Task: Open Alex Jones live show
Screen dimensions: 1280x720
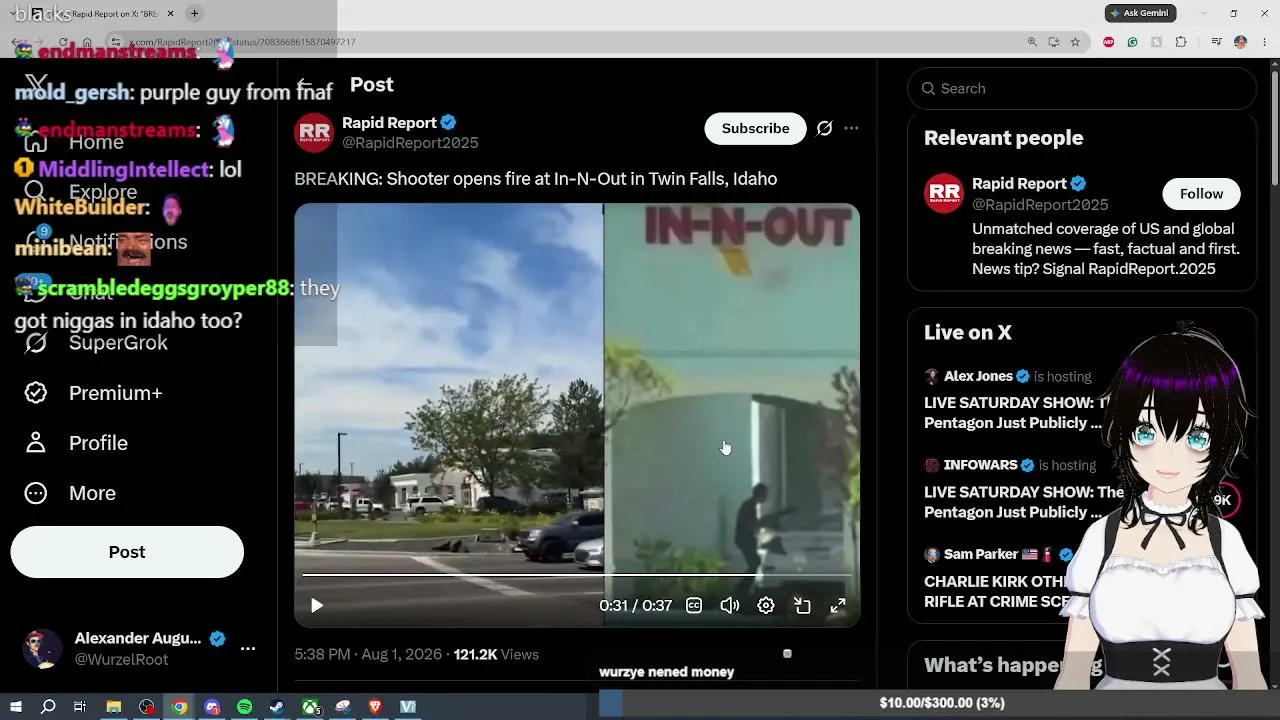Action: pyautogui.click(x=1015, y=400)
